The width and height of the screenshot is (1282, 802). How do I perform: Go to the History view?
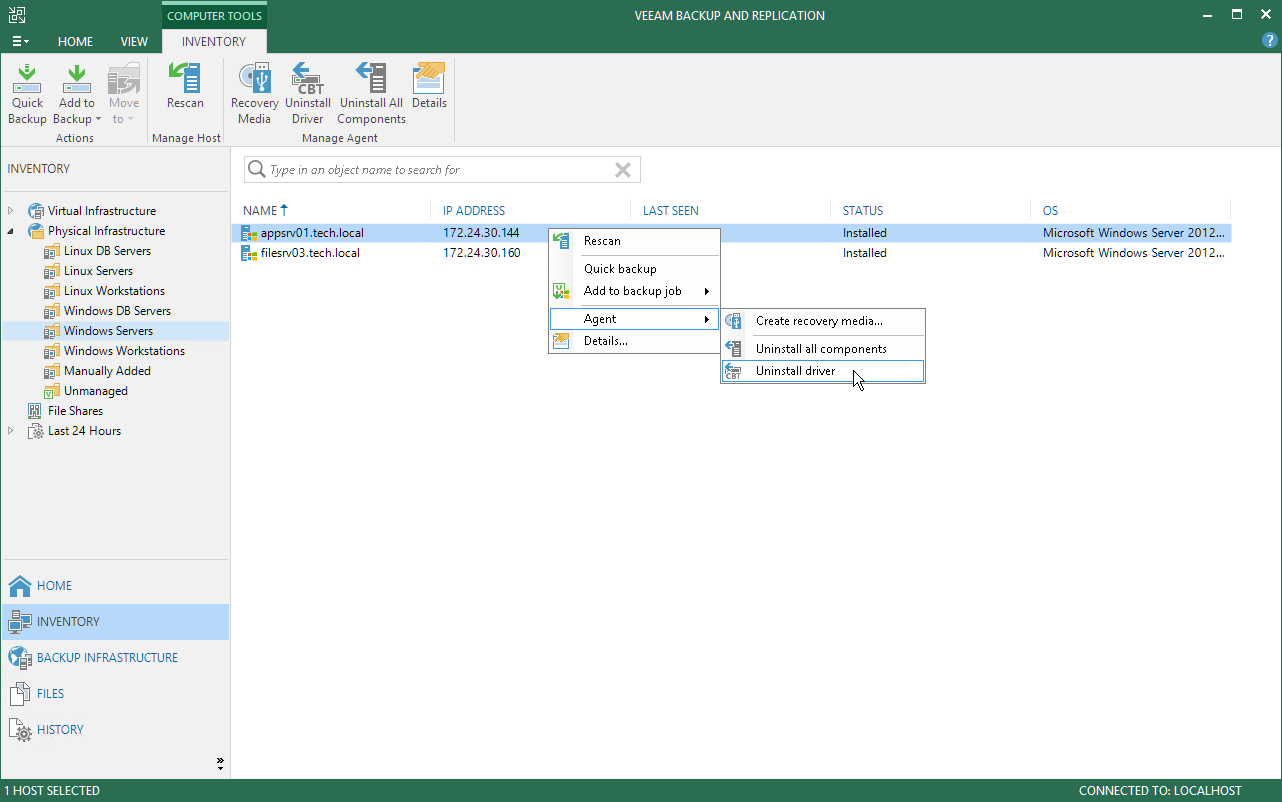(x=60, y=730)
